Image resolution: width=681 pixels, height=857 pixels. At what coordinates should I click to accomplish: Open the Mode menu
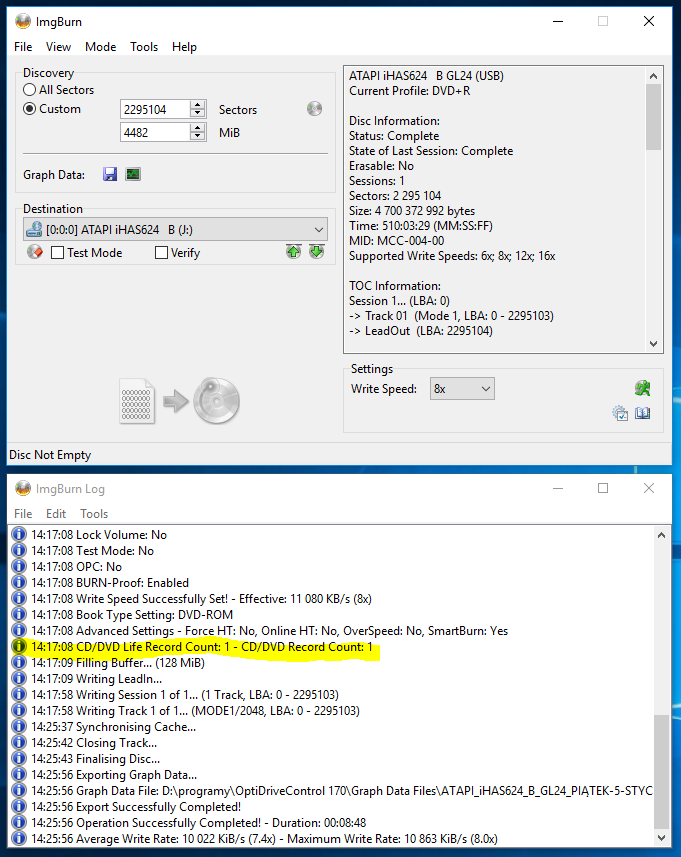pyautogui.click(x=101, y=47)
